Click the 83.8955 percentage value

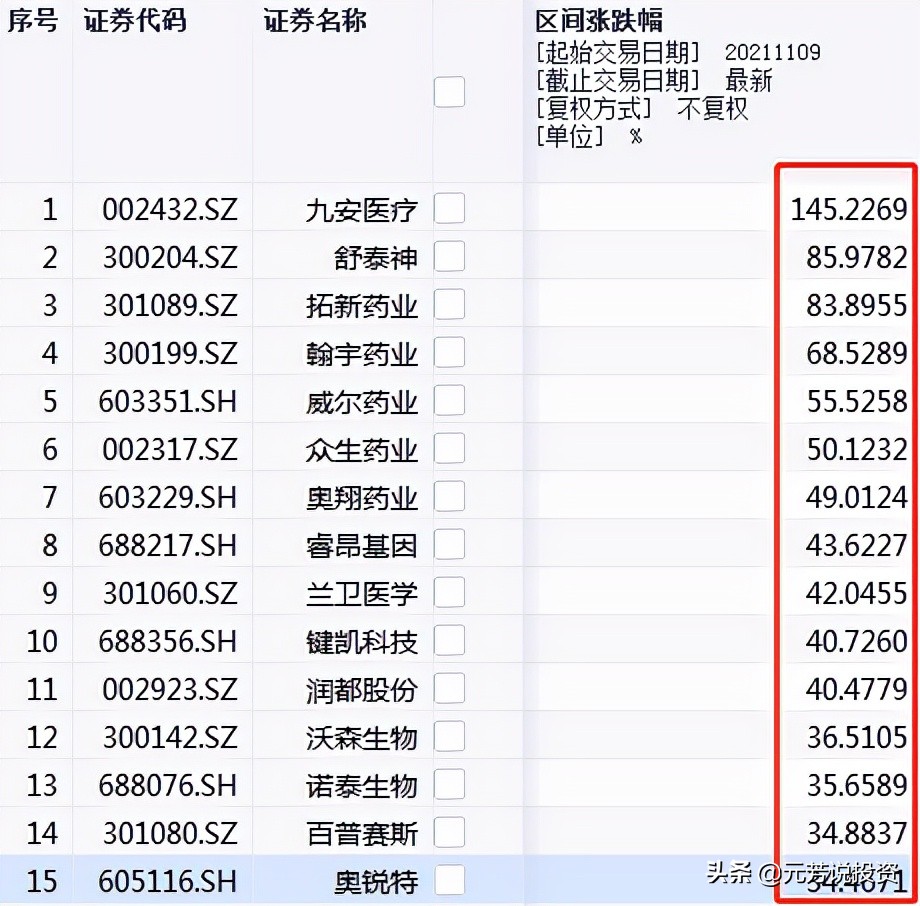[857, 305]
